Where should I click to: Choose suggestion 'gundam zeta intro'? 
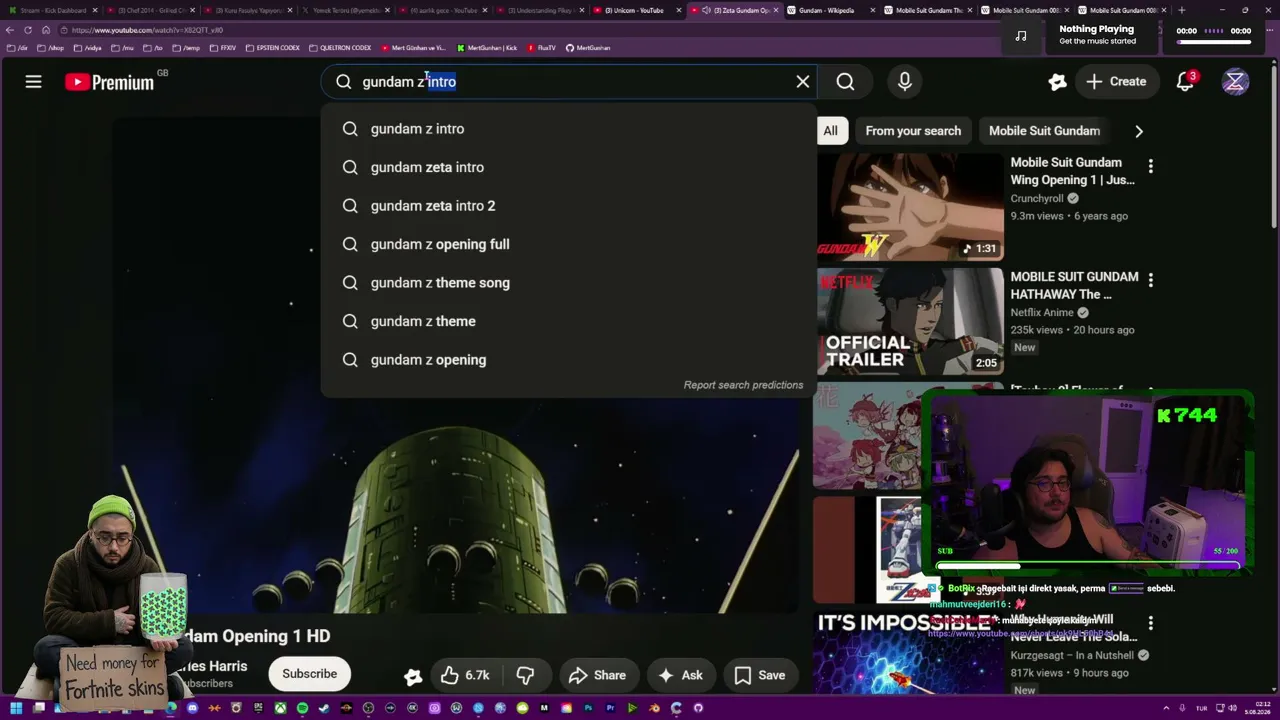click(x=568, y=167)
